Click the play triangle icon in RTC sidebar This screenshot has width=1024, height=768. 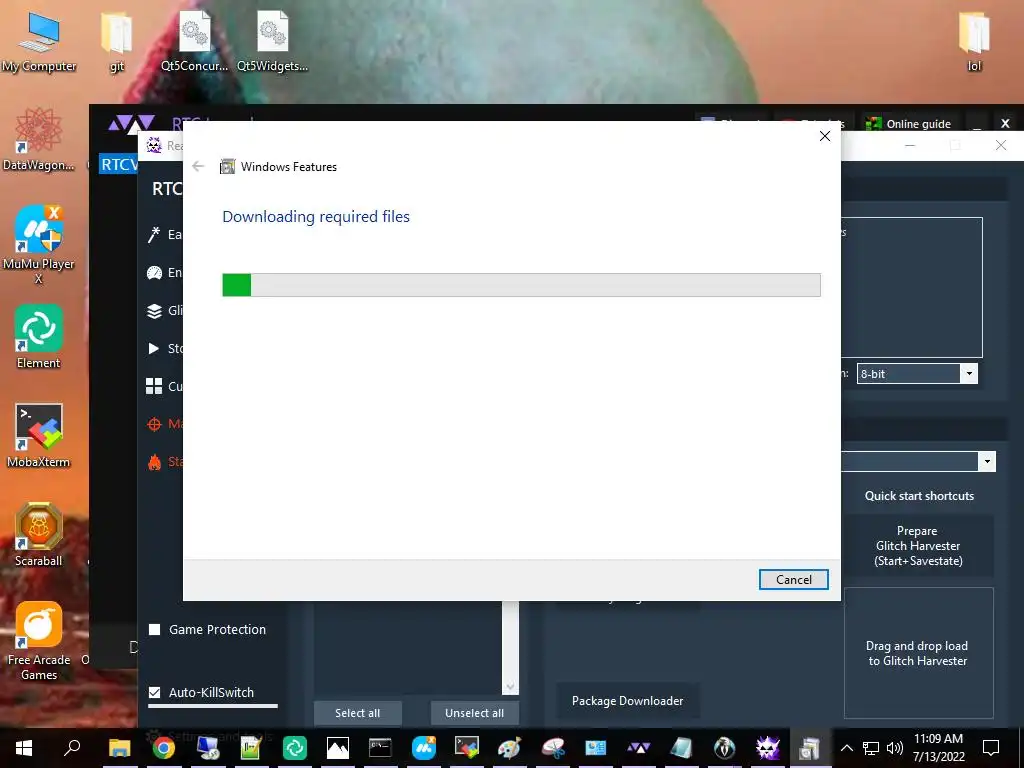coord(154,349)
